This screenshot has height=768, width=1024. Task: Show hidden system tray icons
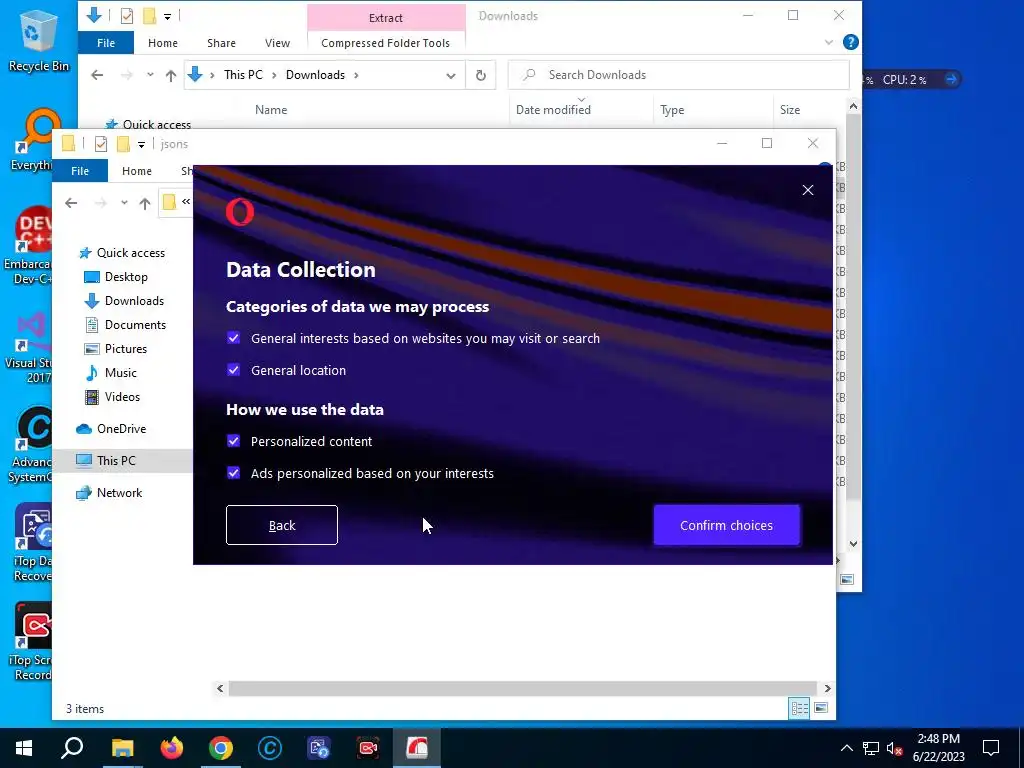846,748
